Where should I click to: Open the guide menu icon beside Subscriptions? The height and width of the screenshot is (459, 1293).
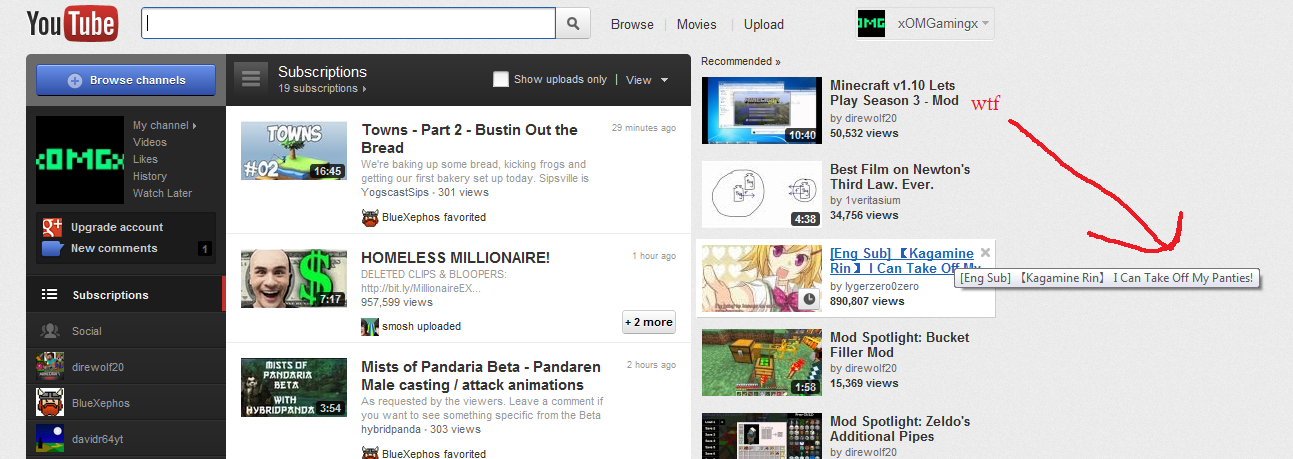(250, 79)
